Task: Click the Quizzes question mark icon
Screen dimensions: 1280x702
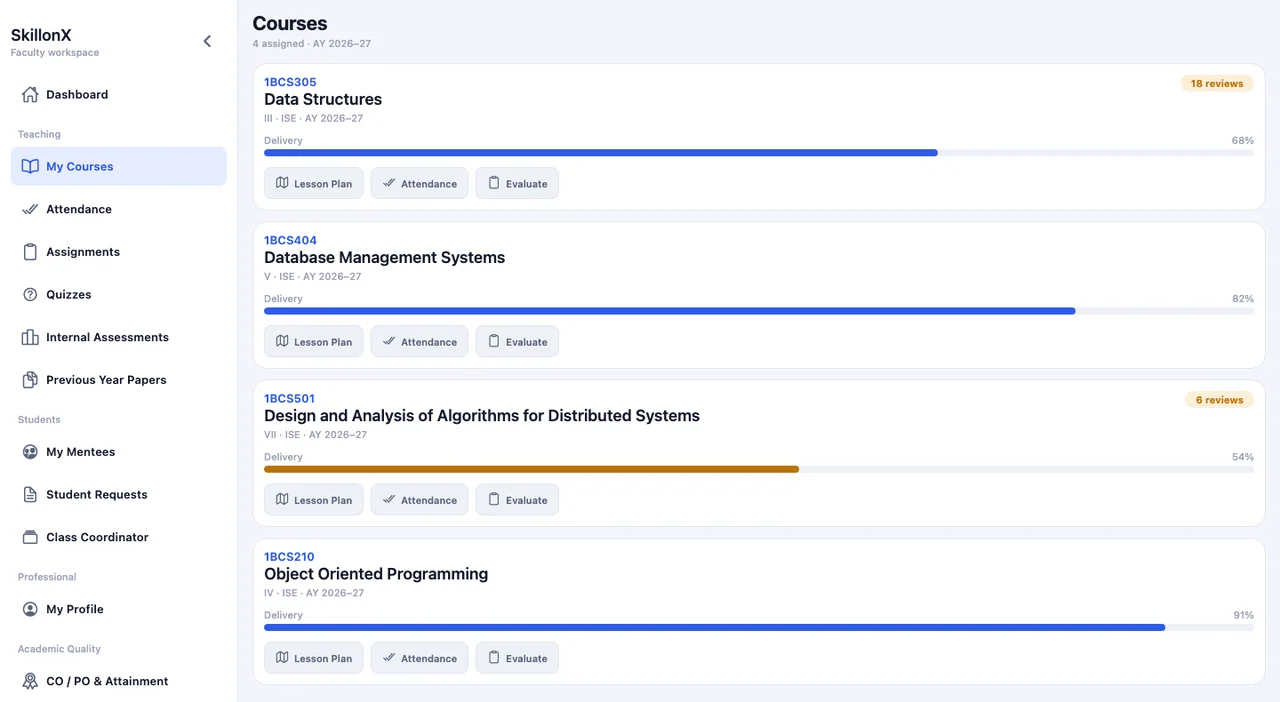Action: pyautogui.click(x=30, y=294)
